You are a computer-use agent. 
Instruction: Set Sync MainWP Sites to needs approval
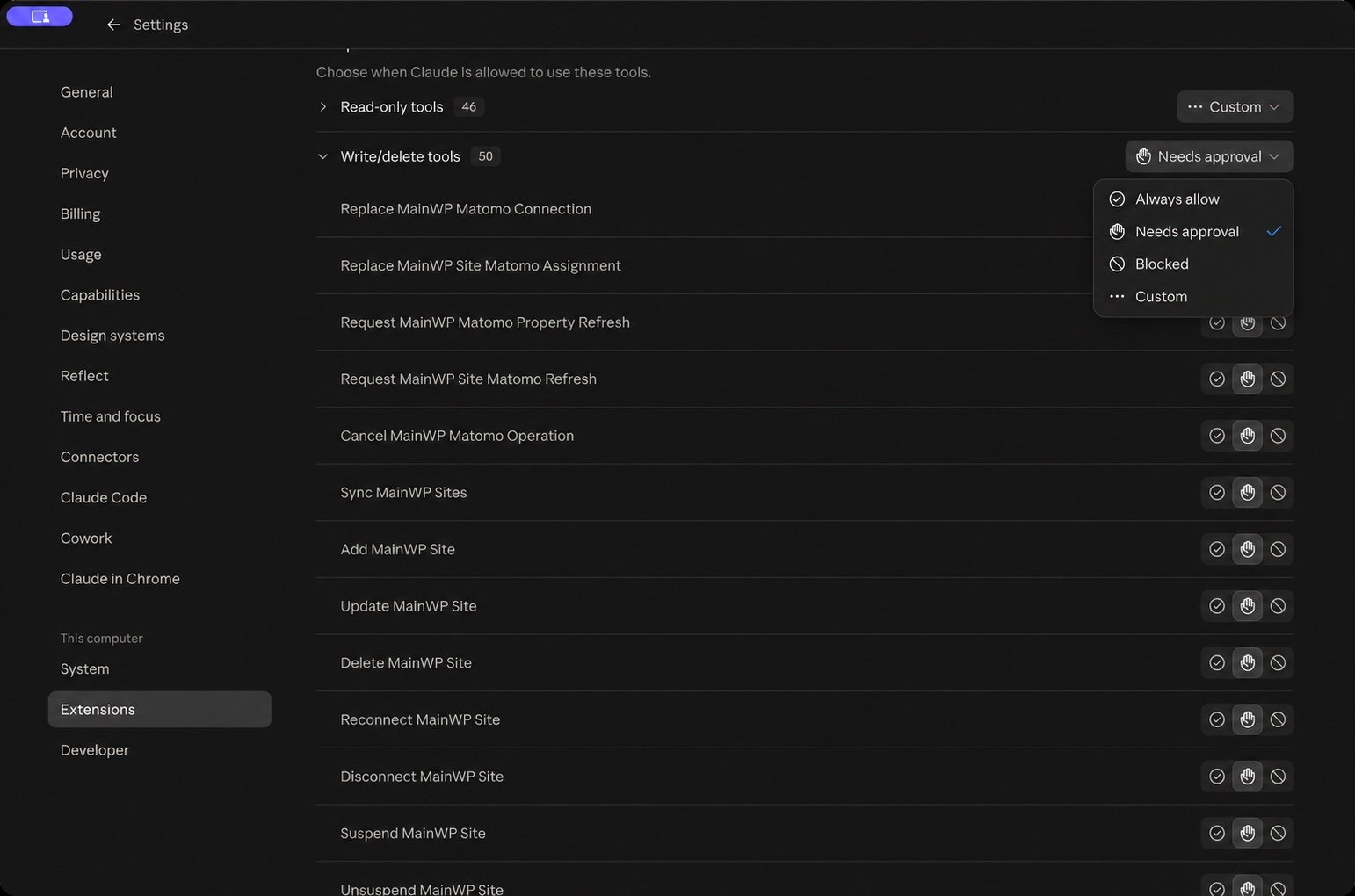(x=1247, y=493)
